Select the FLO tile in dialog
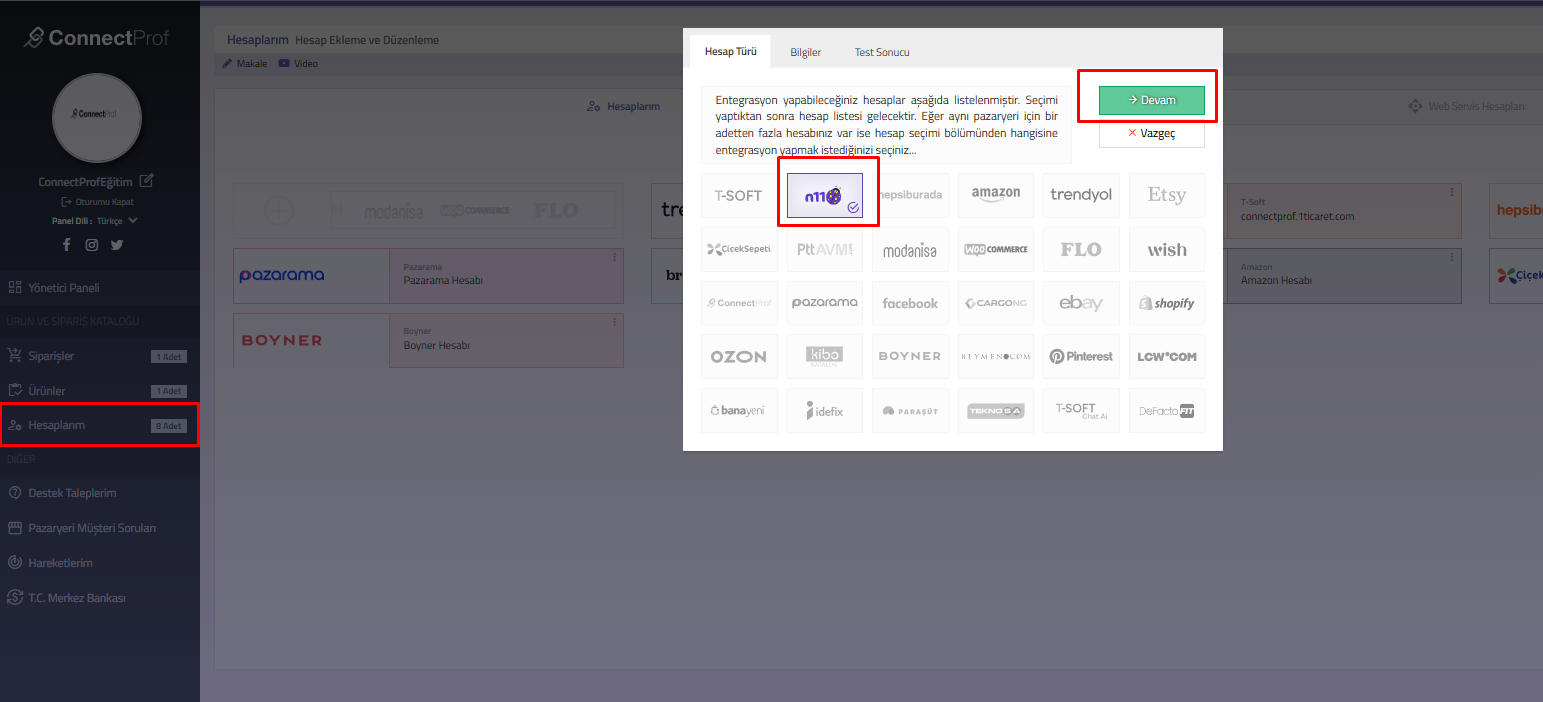 tap(1081, 249)
